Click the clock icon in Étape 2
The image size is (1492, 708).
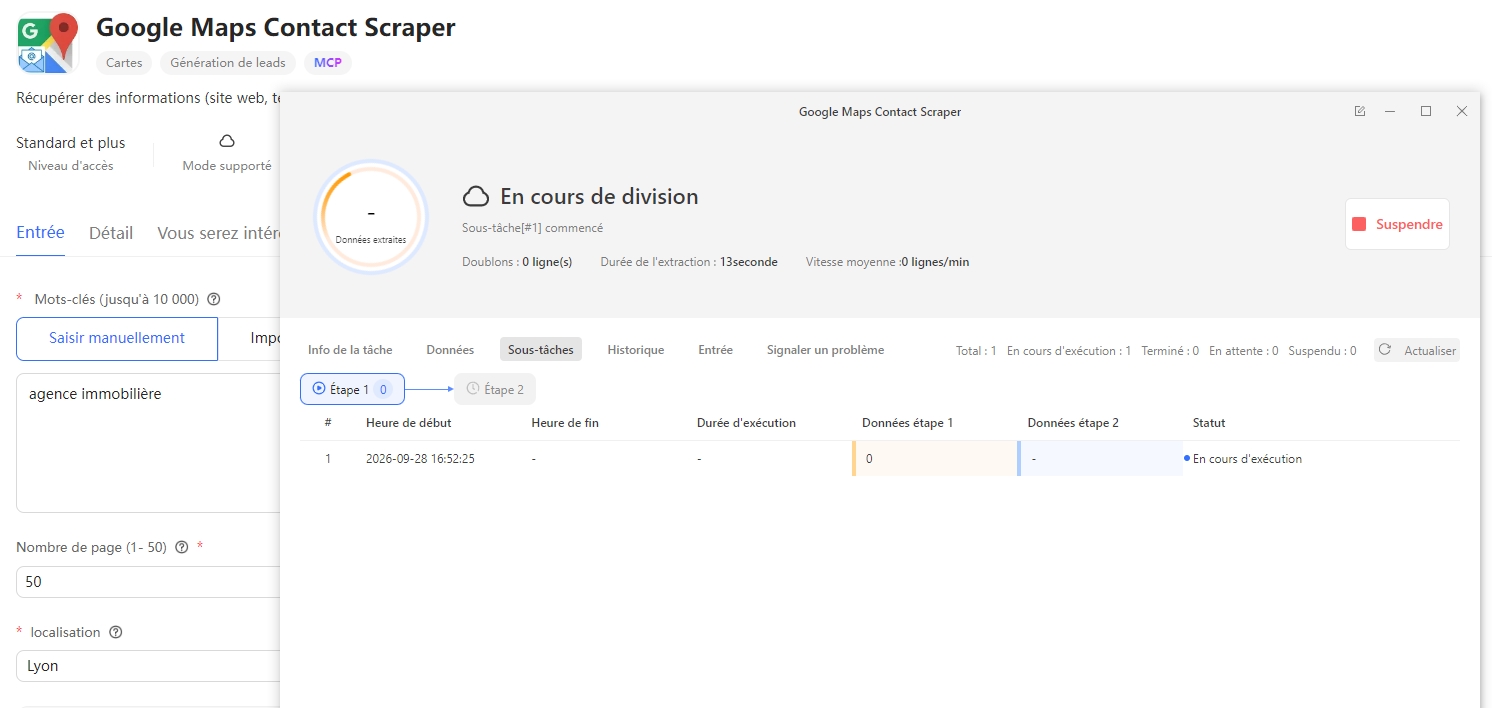[473, 388]
